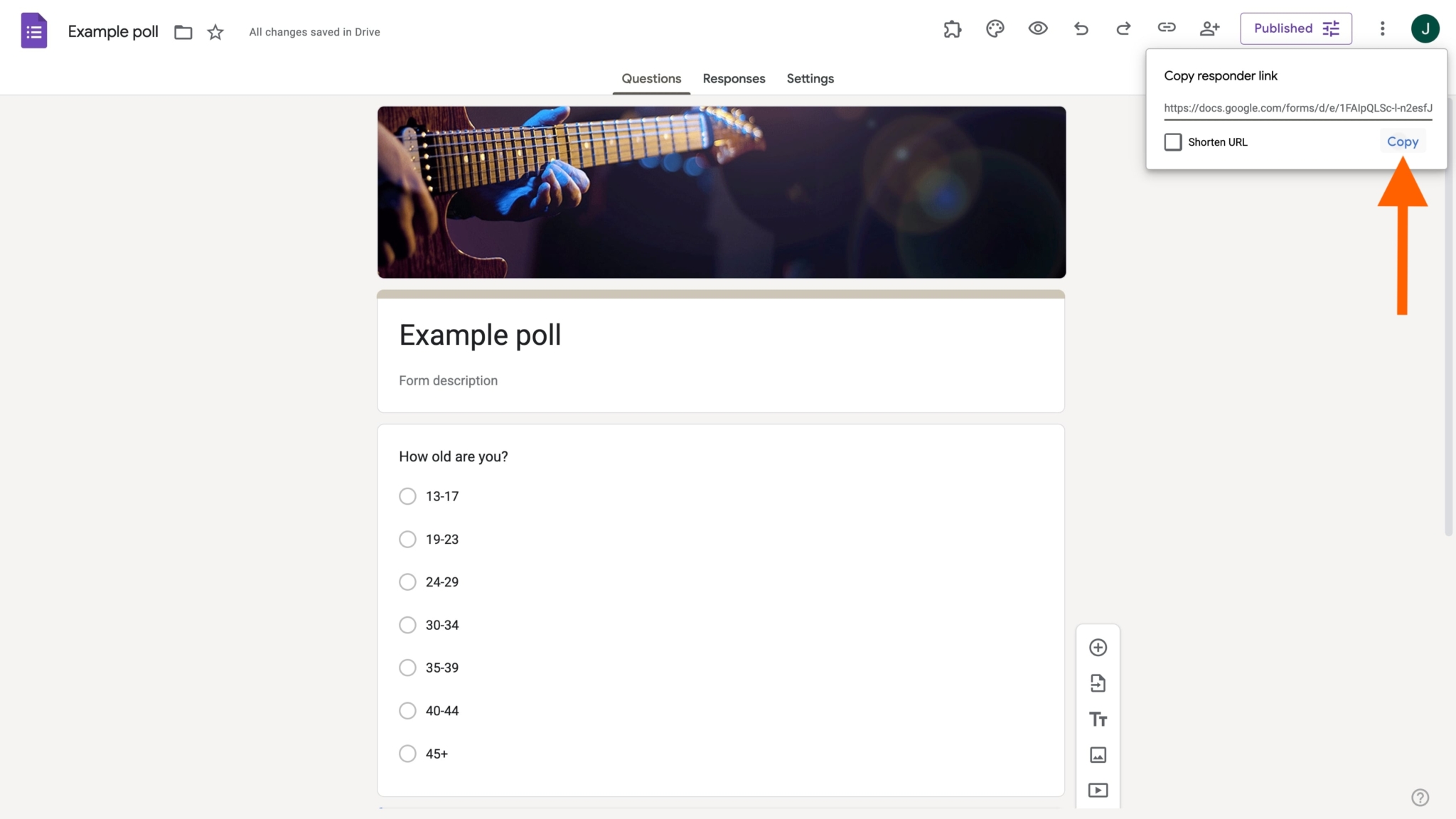The image size is (1456, 819).
Task: Redo the last change
Action: 1123,28
